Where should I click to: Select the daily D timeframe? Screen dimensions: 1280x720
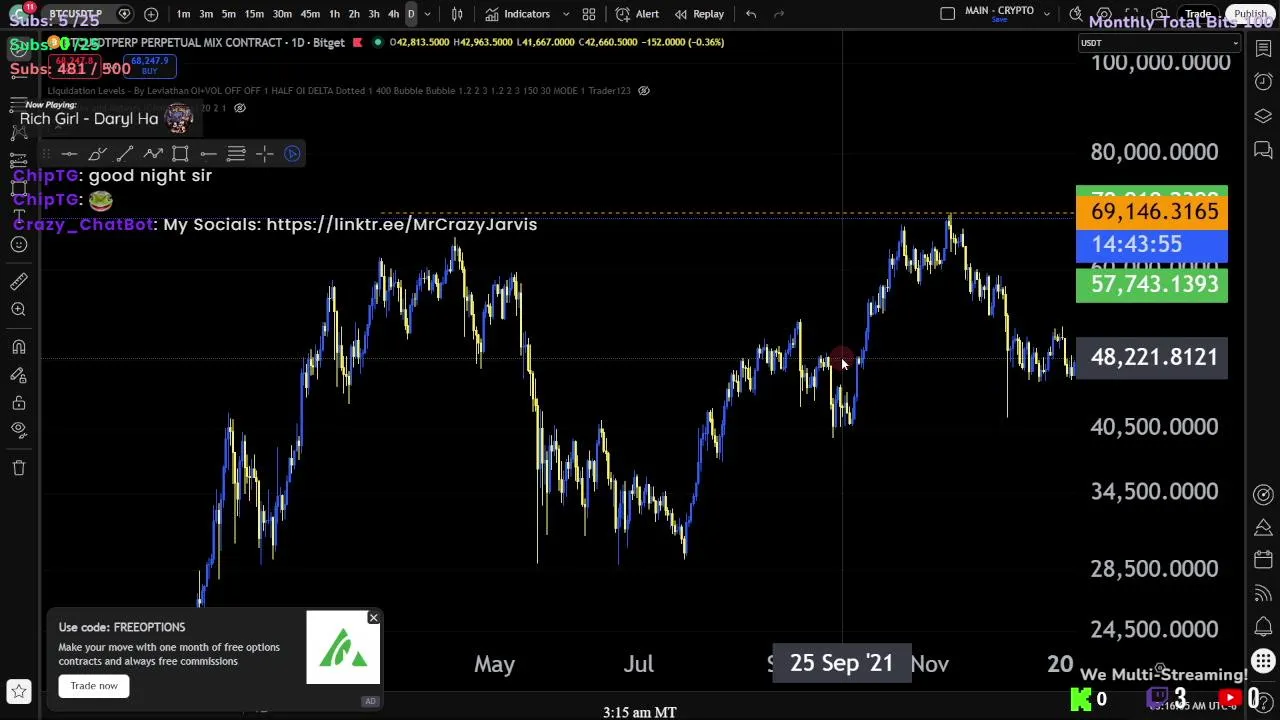tap(411, 14)
